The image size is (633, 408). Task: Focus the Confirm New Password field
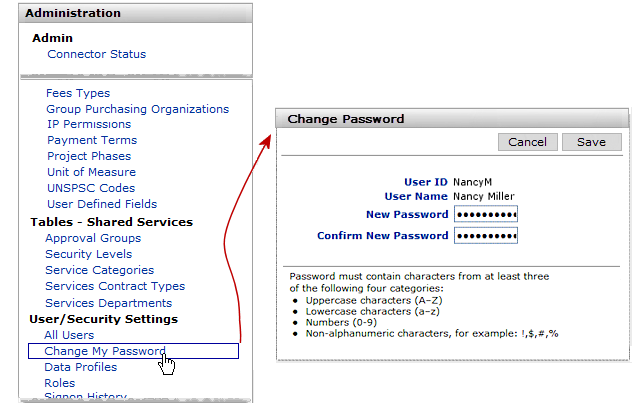click(x=485, y=236)
